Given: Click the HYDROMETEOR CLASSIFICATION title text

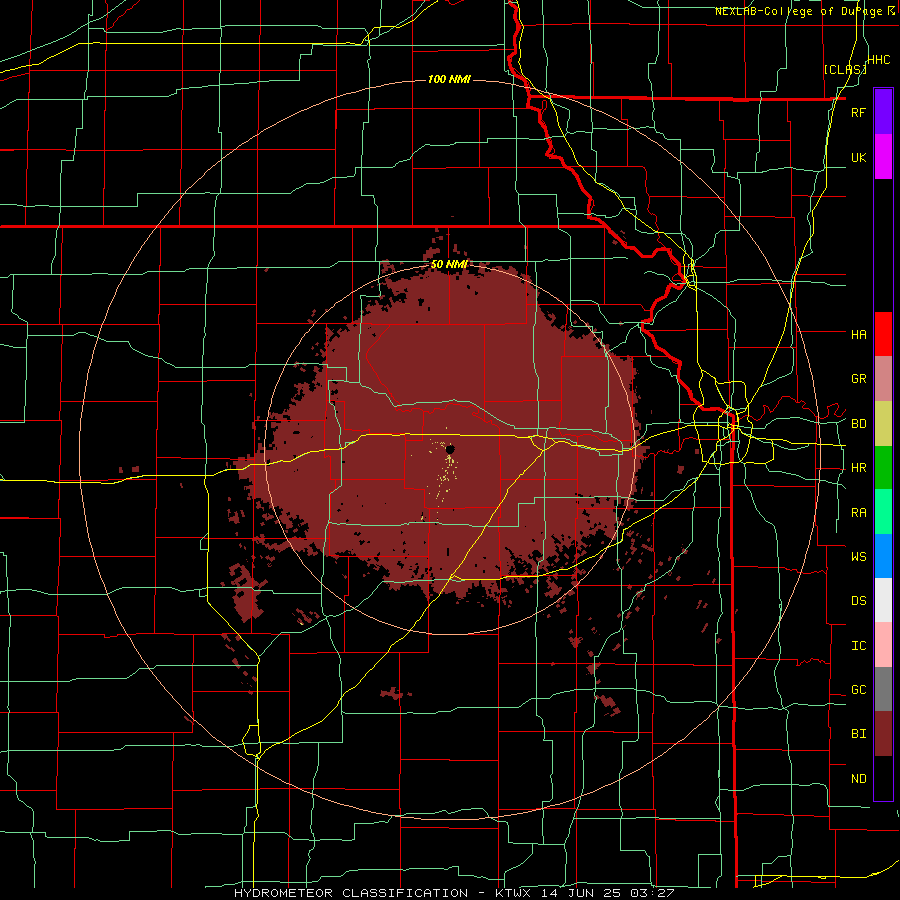Looking at the screenshot, I should click(351, 893).
